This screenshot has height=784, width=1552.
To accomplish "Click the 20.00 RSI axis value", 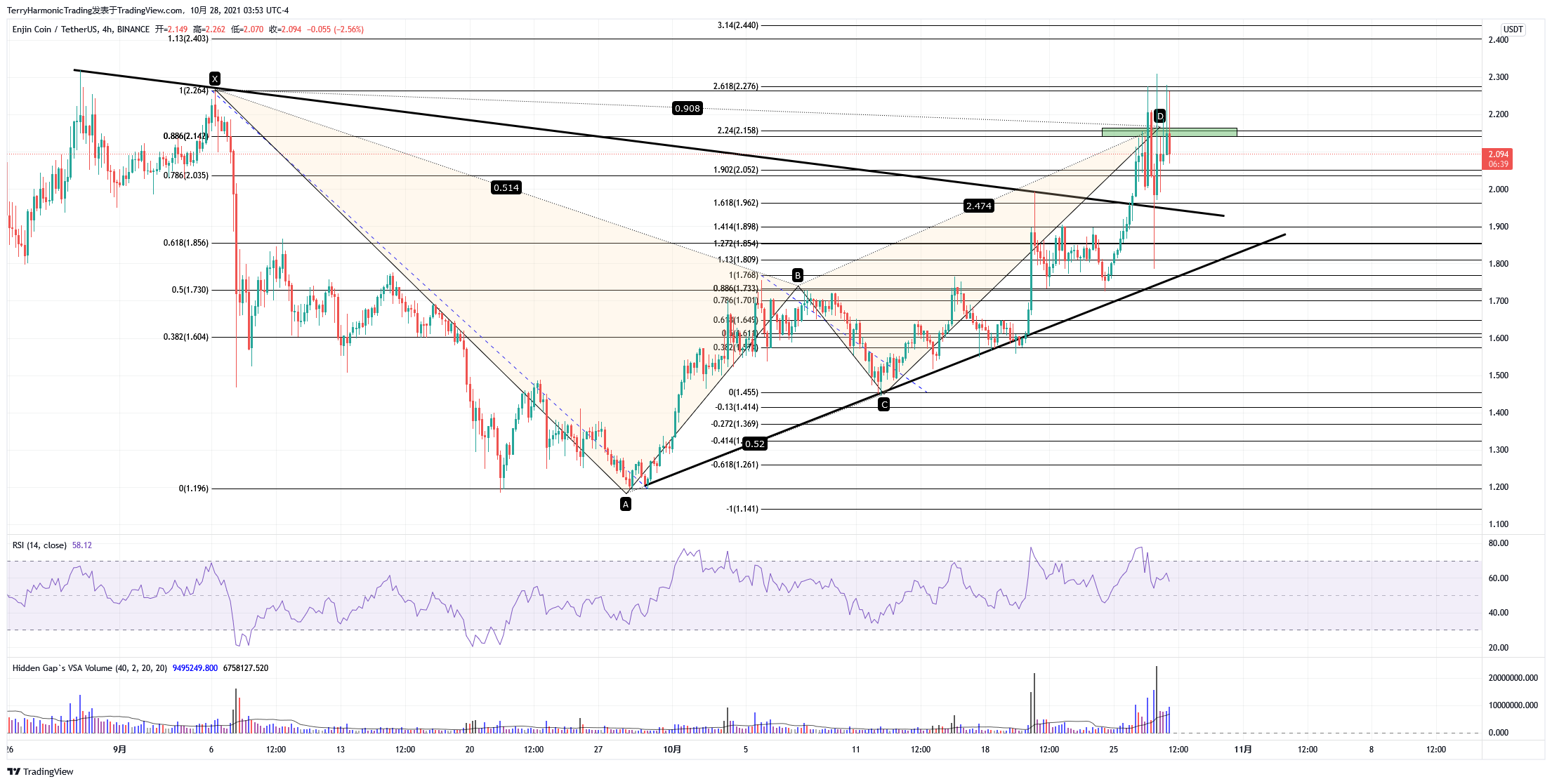I will pyautogui.click(x=1498, y=648).
